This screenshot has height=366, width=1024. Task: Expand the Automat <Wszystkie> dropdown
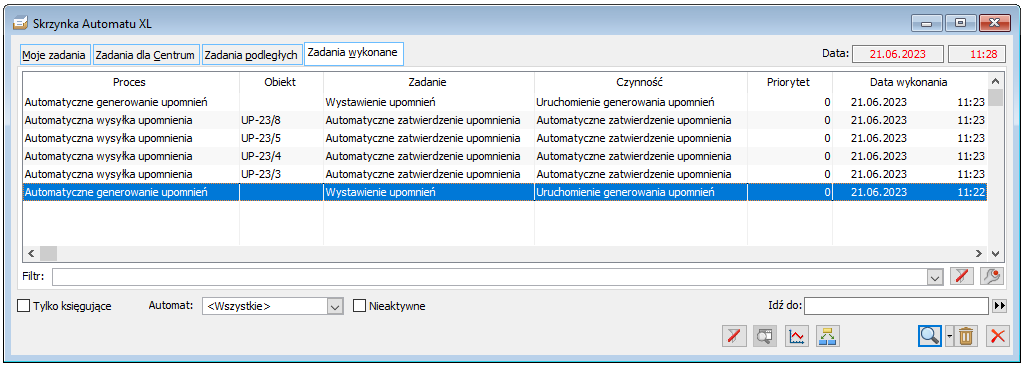coord(335,306)
